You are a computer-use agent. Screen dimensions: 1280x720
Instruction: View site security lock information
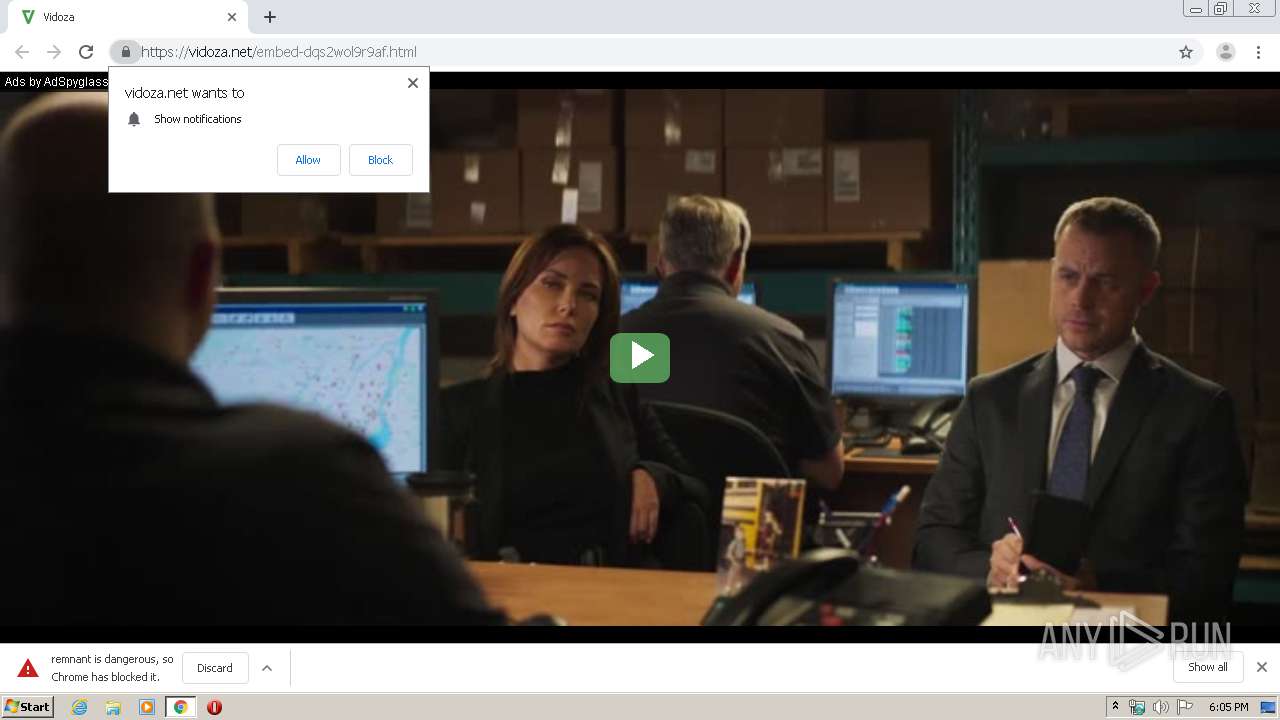click(125, 52)
